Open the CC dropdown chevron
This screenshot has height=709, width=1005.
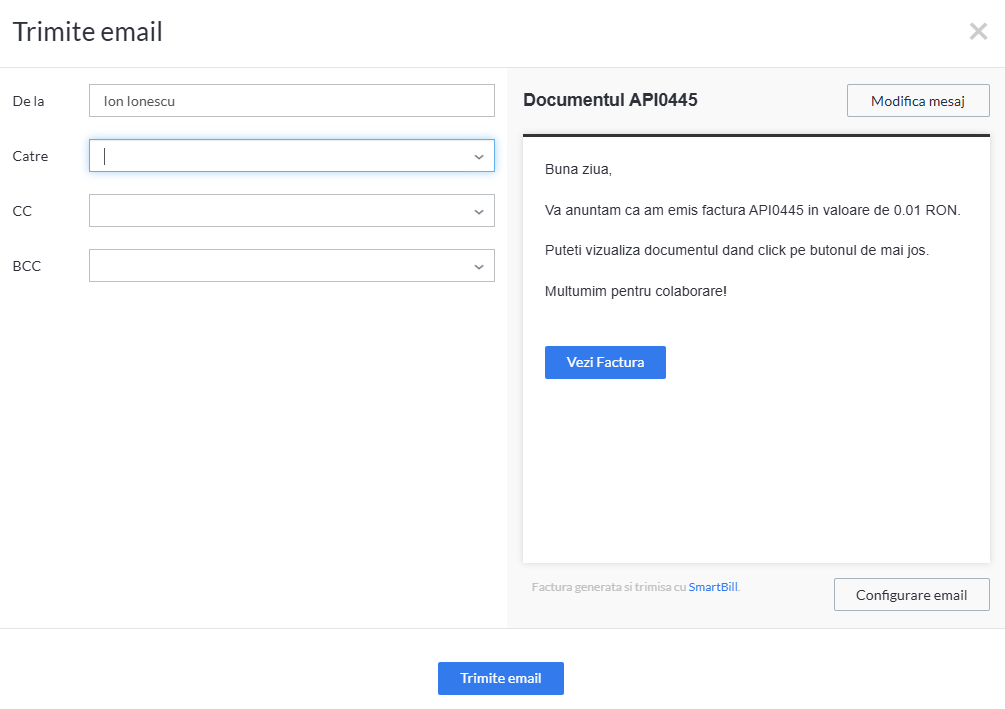click(479, 212)
